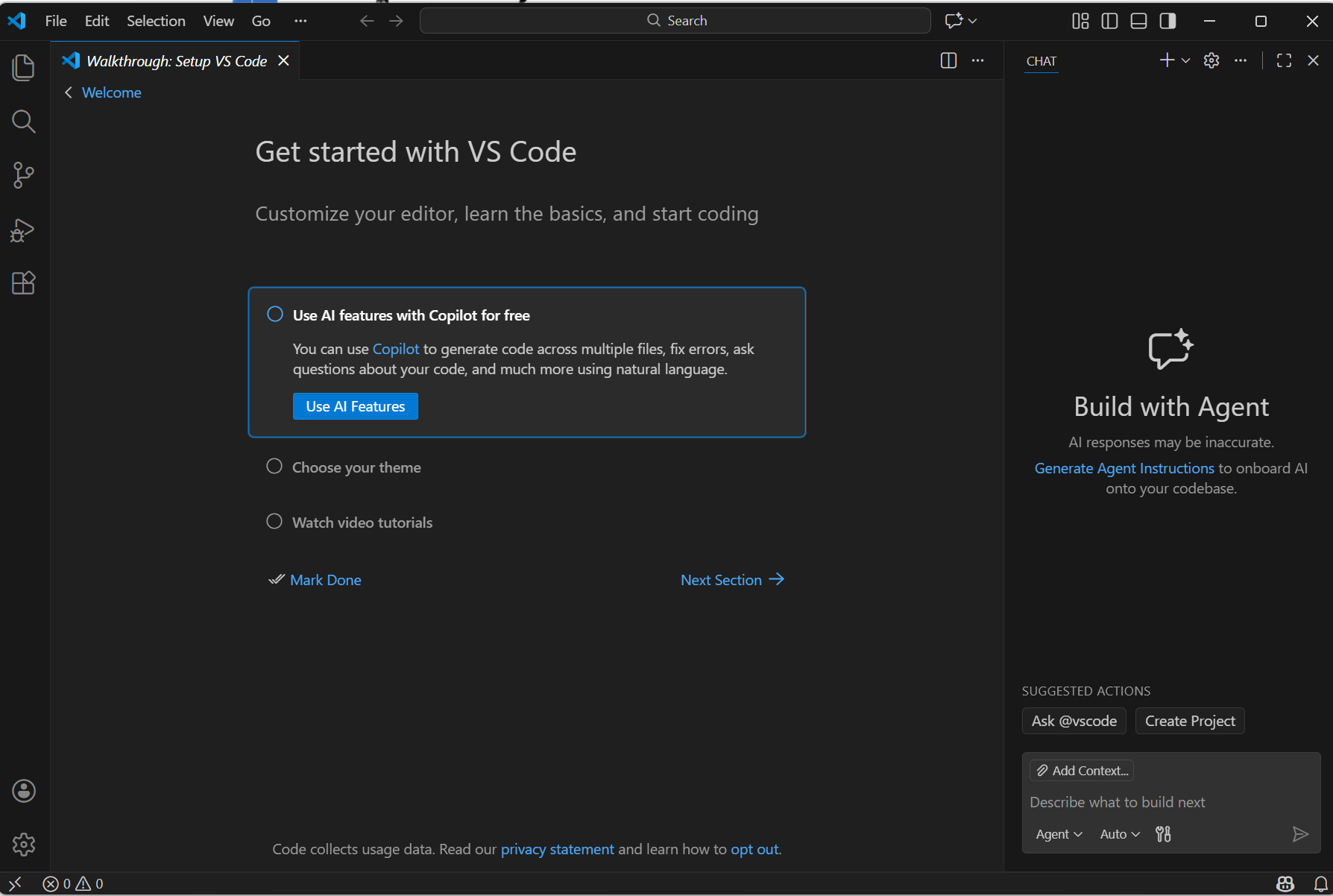Open chat settings gear in Chat panel
The image size is (1333, 896).
coord(1211,61)
